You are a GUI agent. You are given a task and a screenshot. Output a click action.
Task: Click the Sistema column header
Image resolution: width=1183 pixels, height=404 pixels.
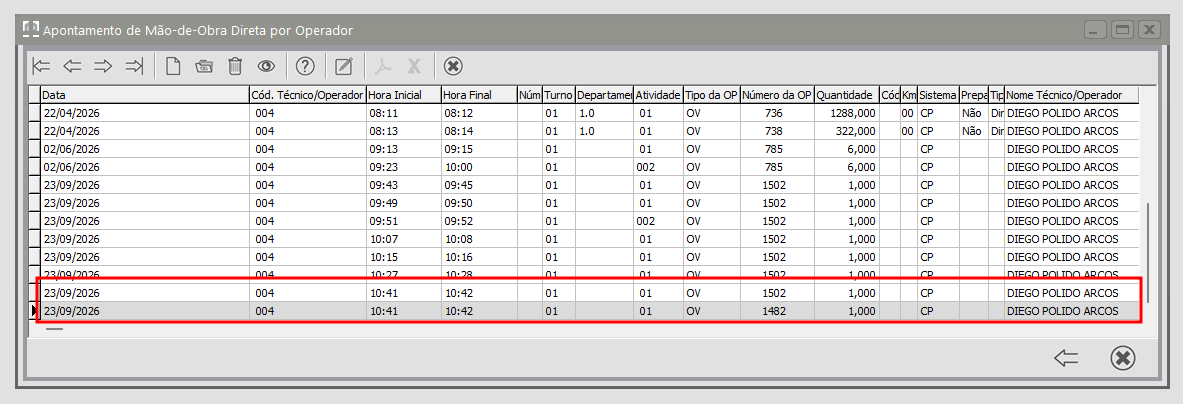coord(938,95)
